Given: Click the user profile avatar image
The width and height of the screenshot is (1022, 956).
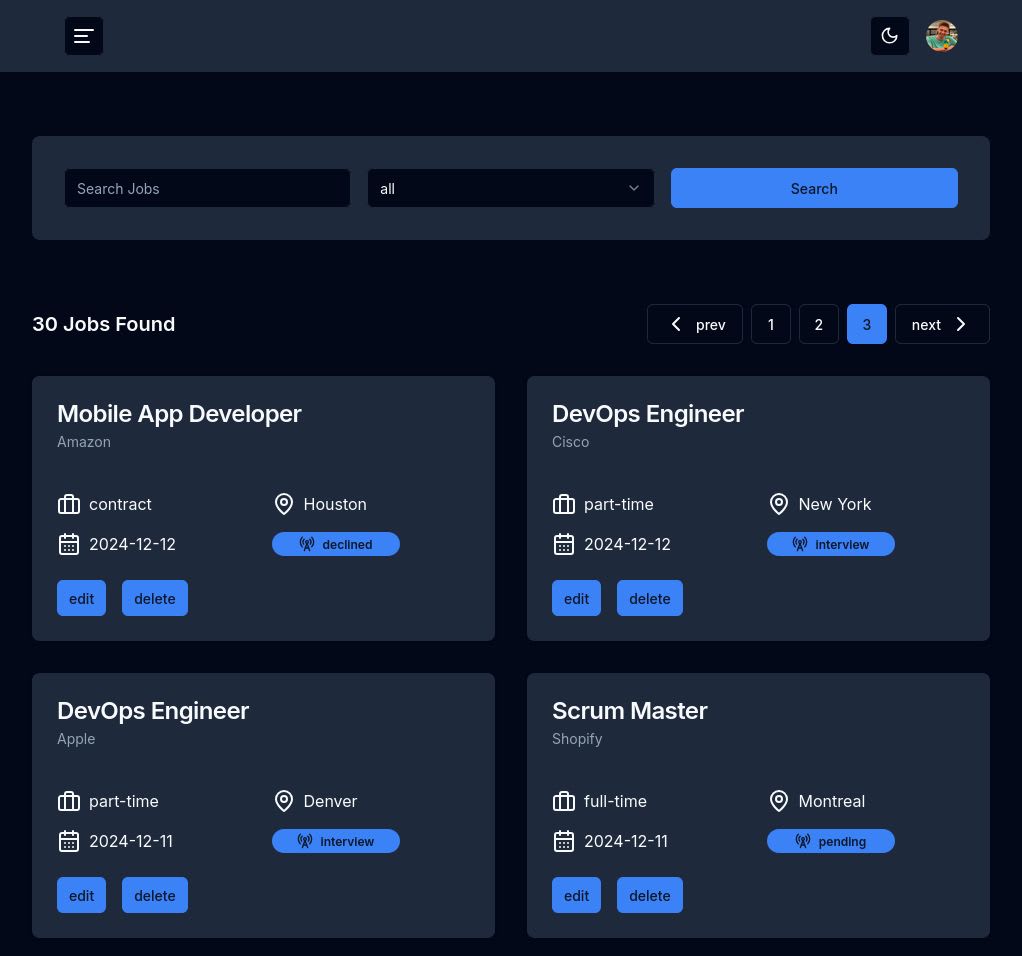Looking at the screenshot, I should point(941,36).
